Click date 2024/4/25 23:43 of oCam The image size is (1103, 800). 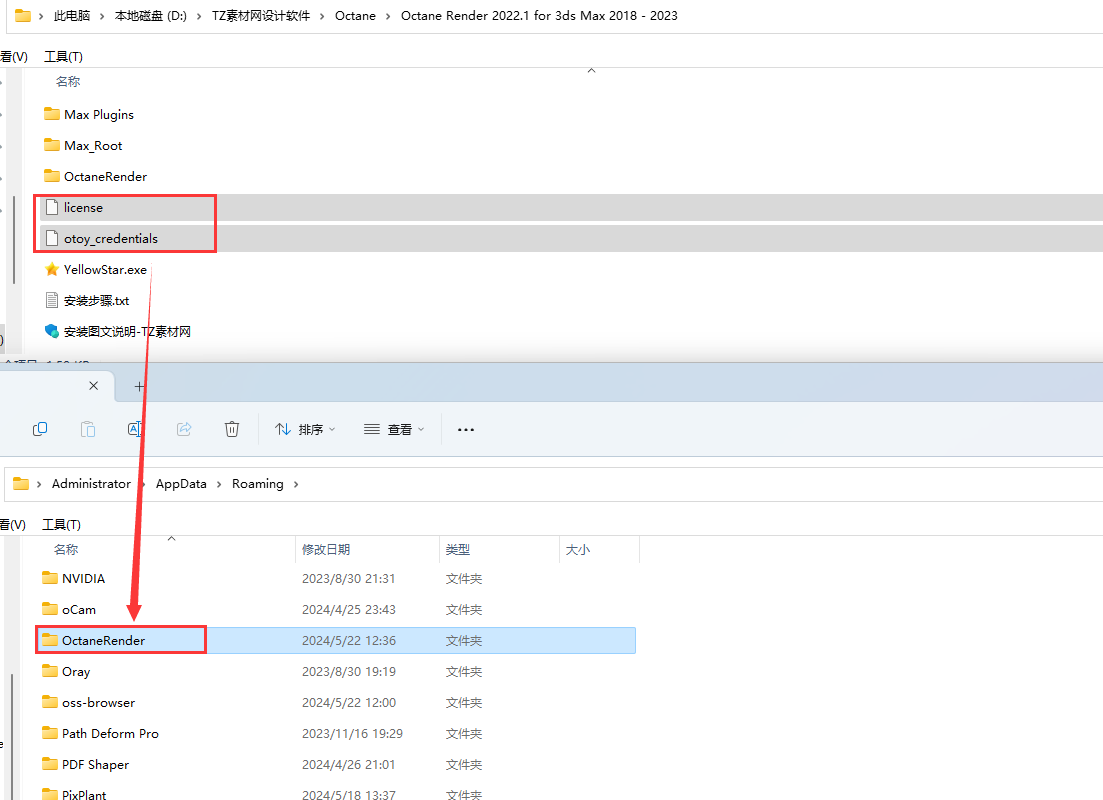(x=349, y=609)
